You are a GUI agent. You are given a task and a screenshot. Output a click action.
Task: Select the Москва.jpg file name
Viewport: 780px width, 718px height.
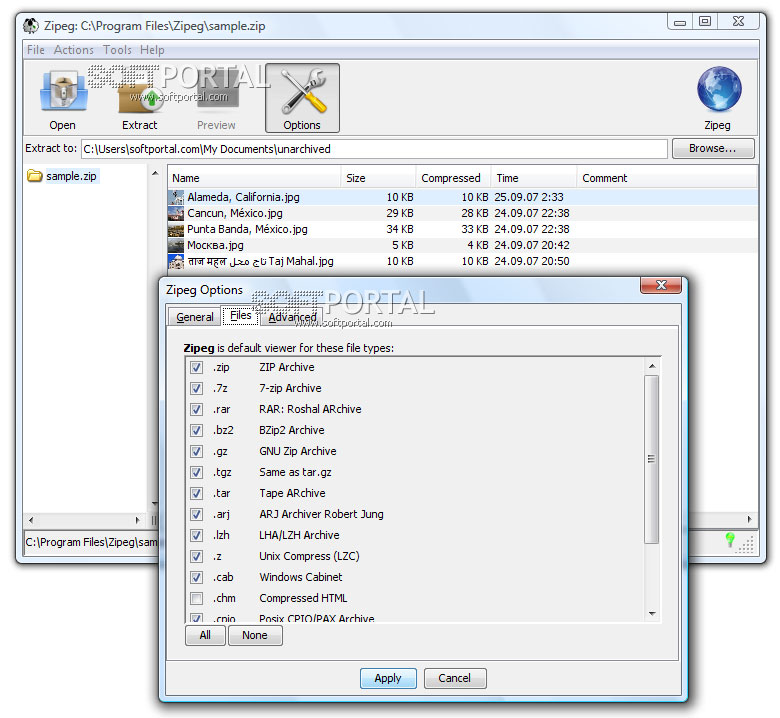[215, 245]
